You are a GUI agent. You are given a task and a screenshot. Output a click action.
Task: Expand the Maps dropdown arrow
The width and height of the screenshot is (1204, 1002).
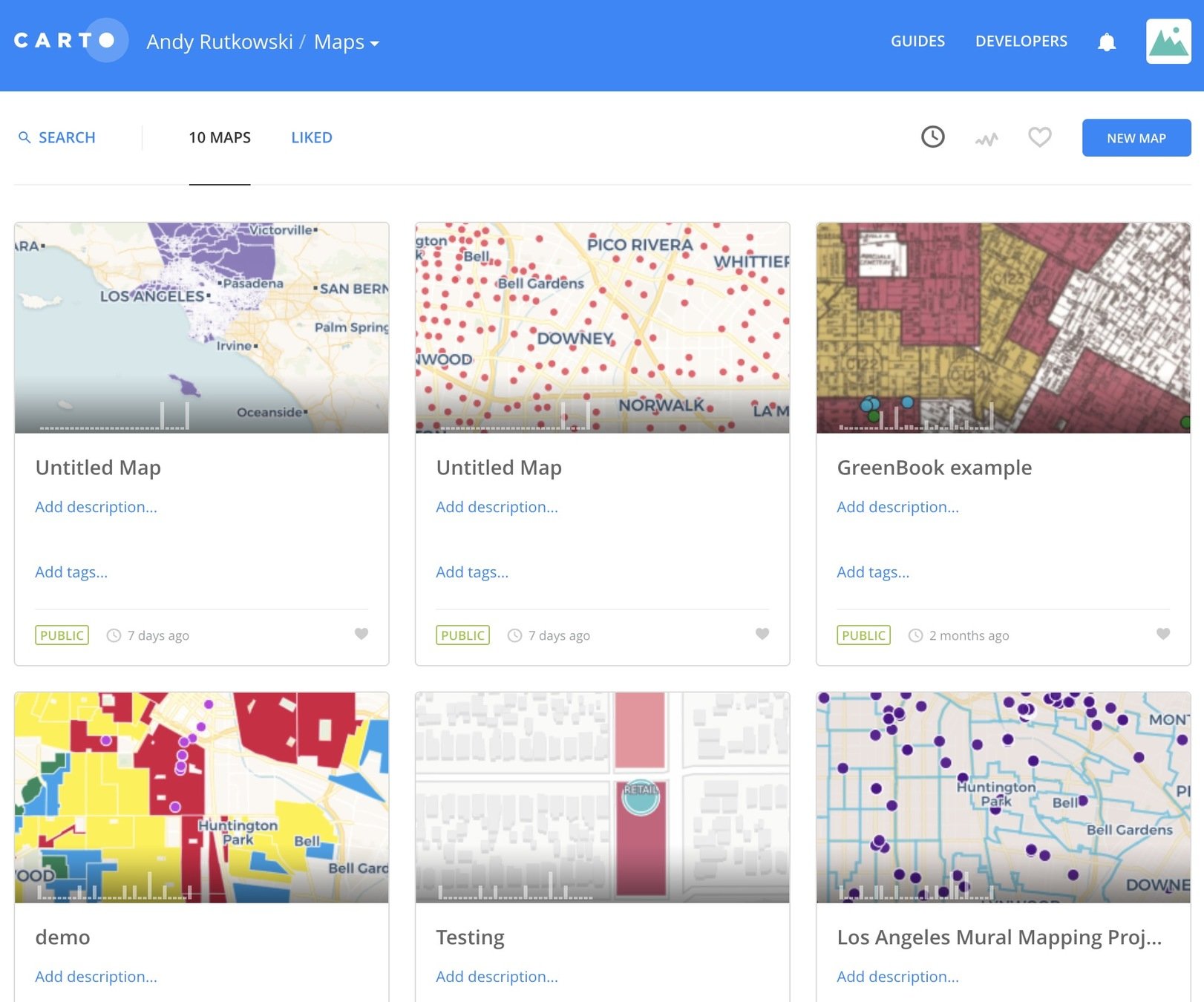(375, 44)
